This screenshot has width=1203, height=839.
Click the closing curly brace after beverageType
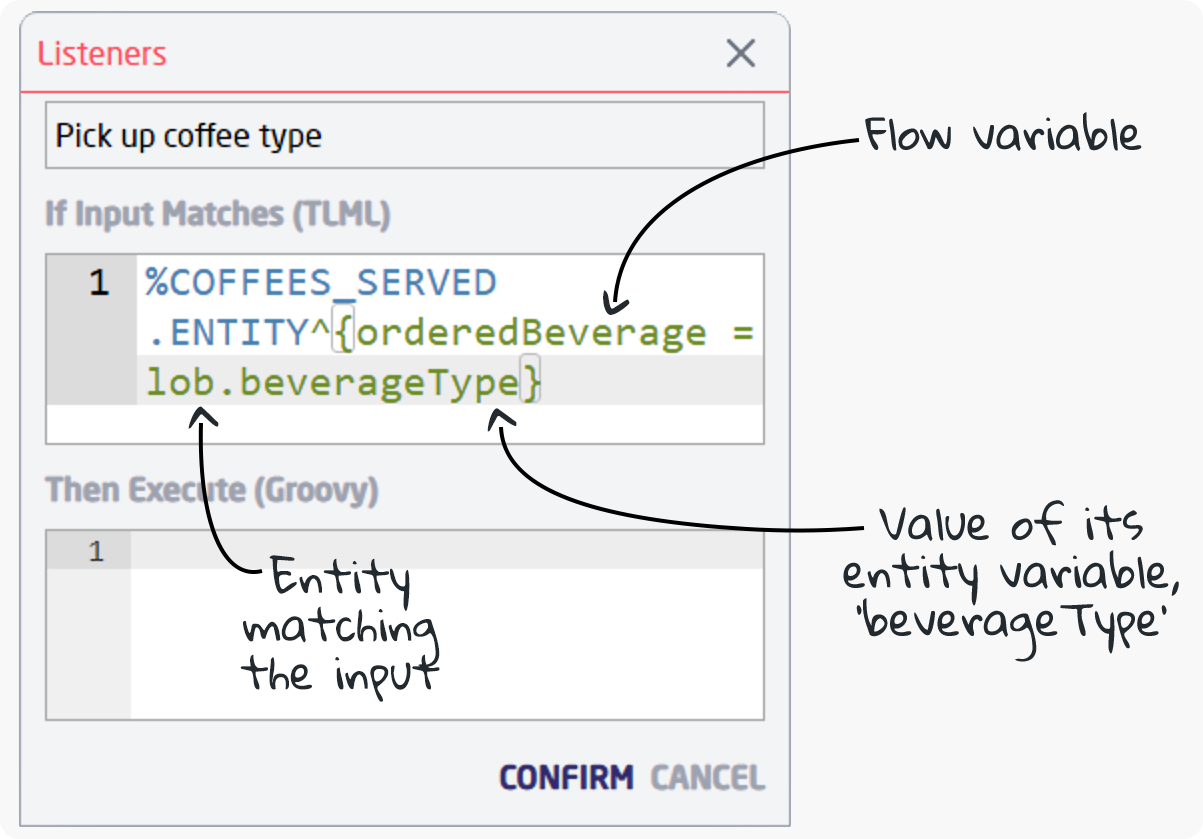[528, 382]
